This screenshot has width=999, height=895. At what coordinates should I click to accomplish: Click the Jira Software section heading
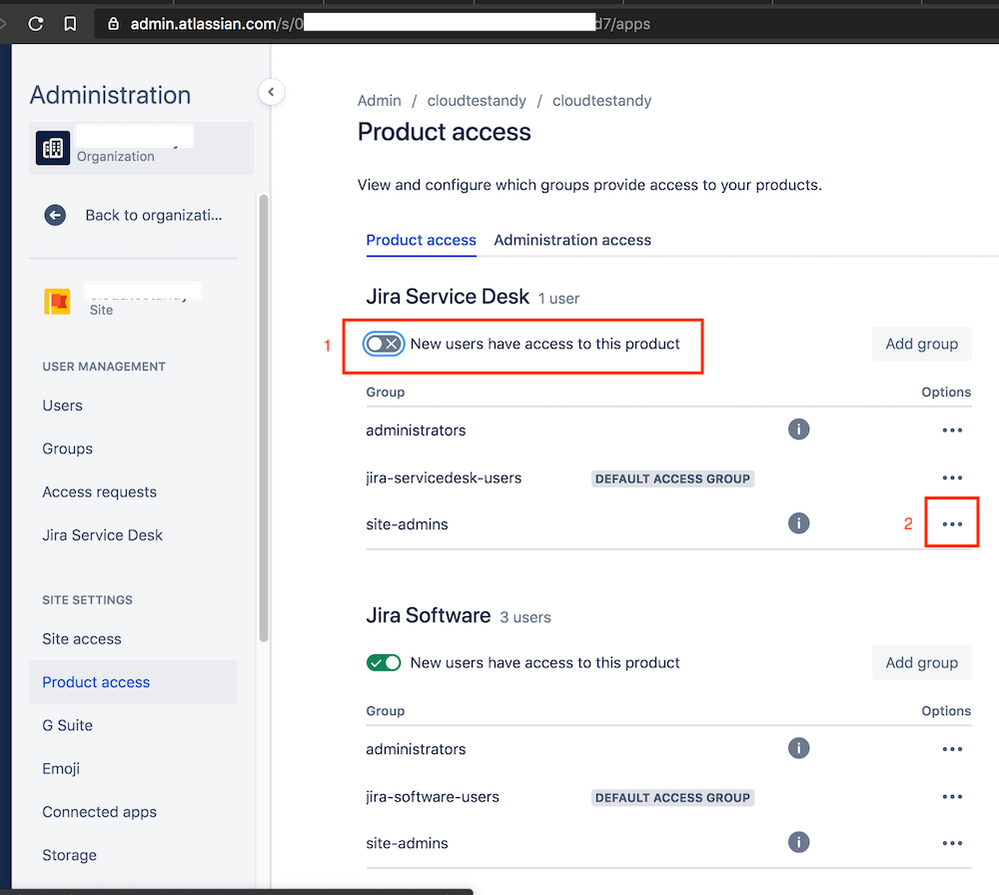coord(428,615)
